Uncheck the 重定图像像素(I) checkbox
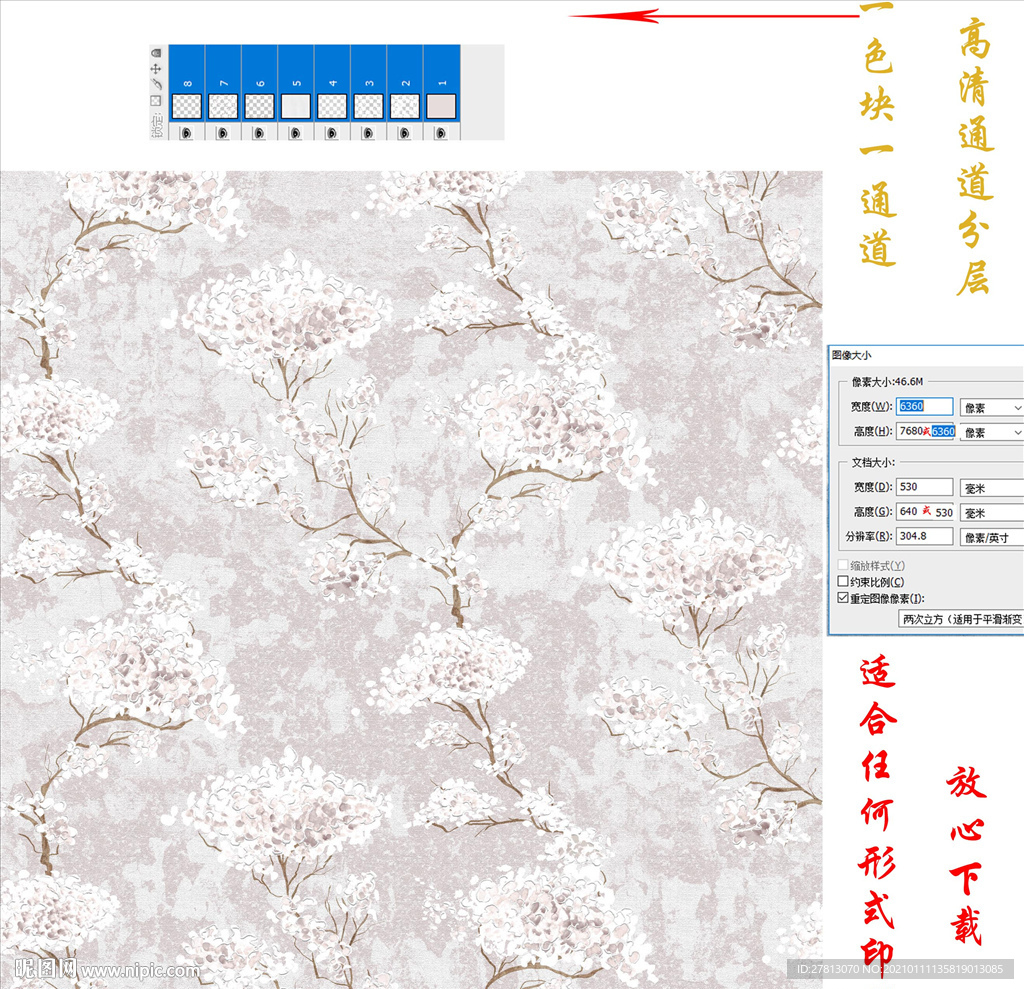The height and width of the screenshot is (989, 1024). point(843,598)
